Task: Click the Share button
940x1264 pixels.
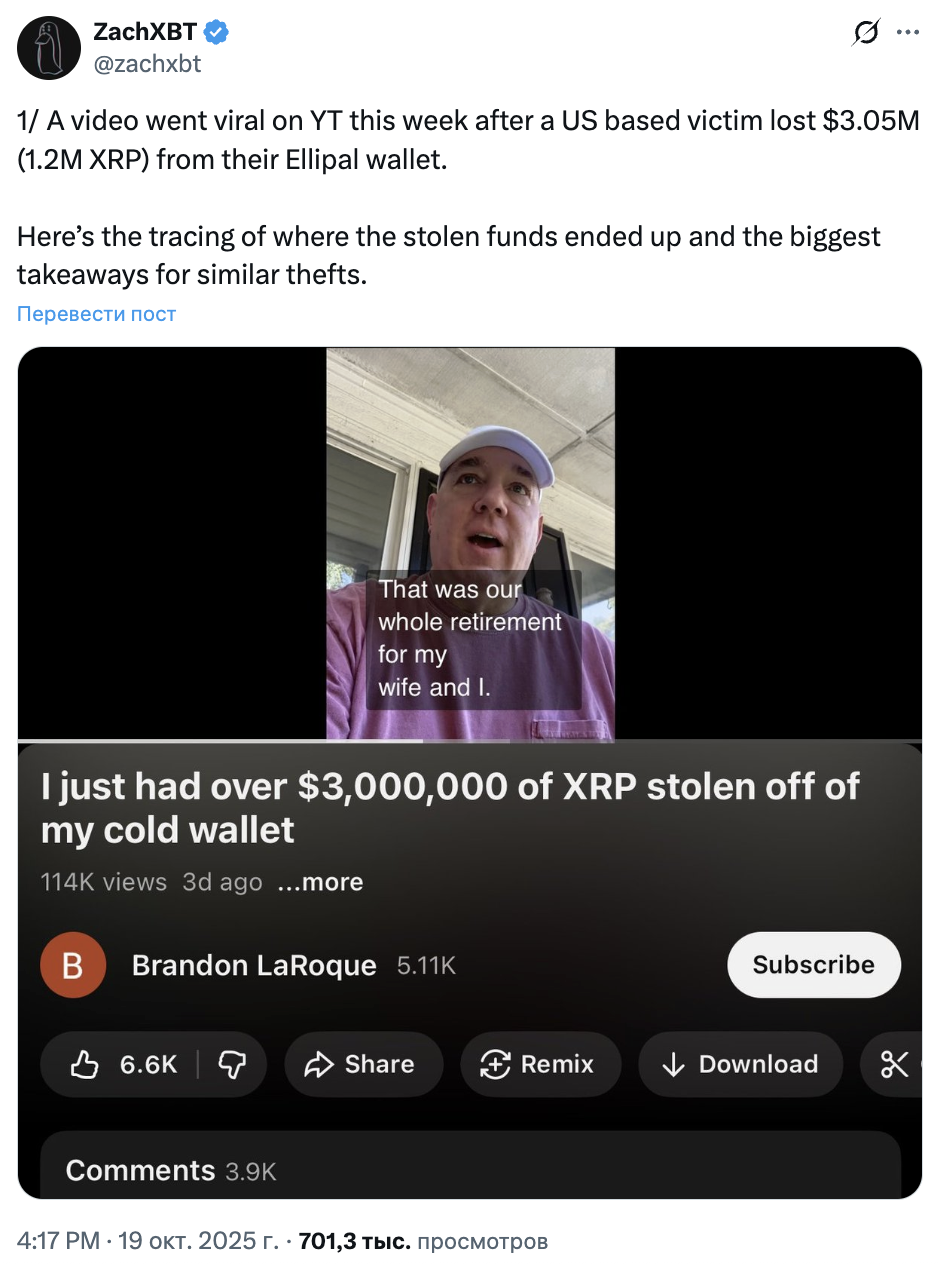Action: [363, 1065]
